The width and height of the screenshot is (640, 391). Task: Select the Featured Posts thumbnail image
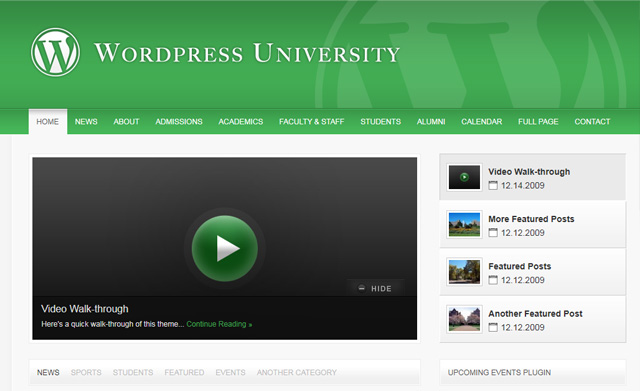[x=464, y=272]
